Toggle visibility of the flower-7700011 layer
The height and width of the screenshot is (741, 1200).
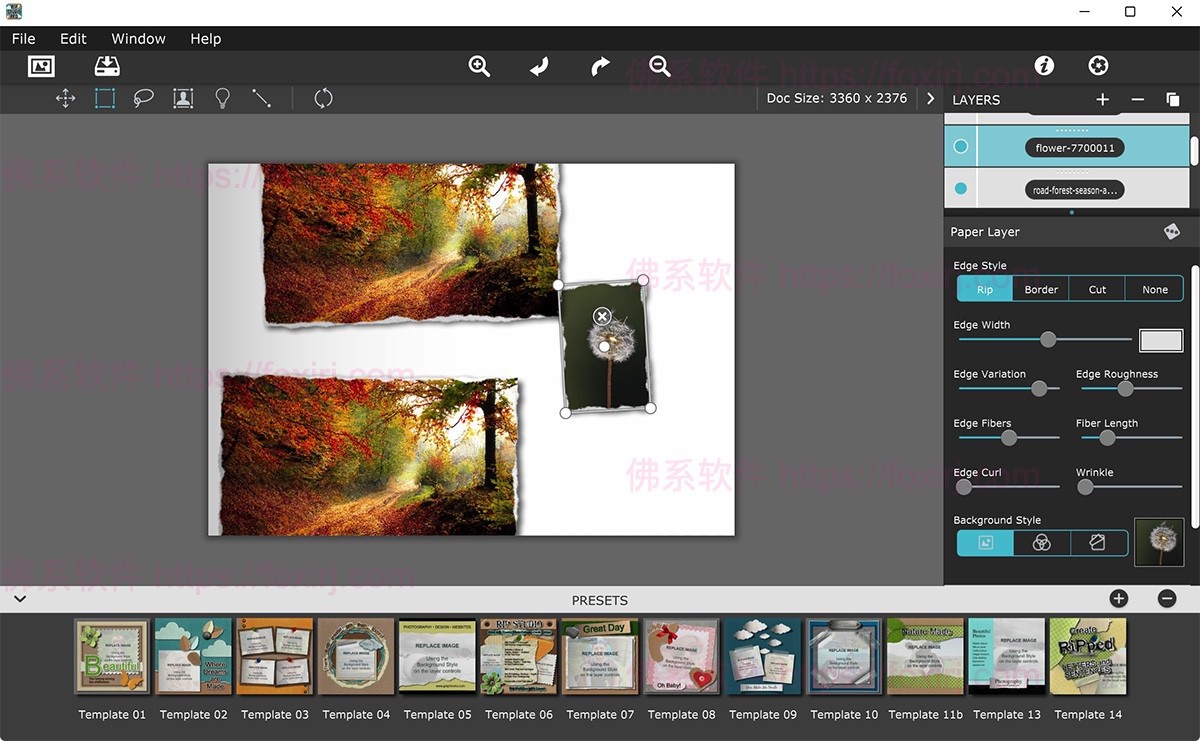tap(960, 146)
